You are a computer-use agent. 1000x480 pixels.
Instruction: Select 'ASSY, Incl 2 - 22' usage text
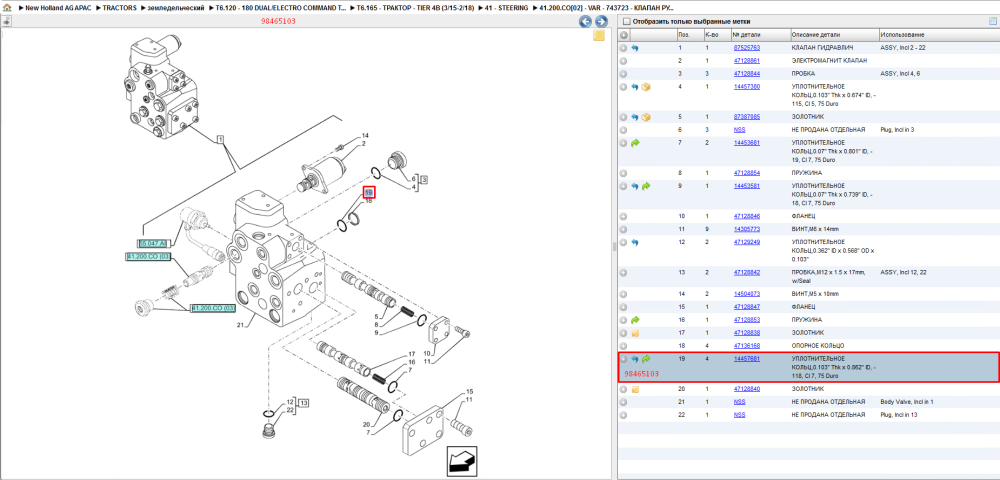[x=902, y=48]
